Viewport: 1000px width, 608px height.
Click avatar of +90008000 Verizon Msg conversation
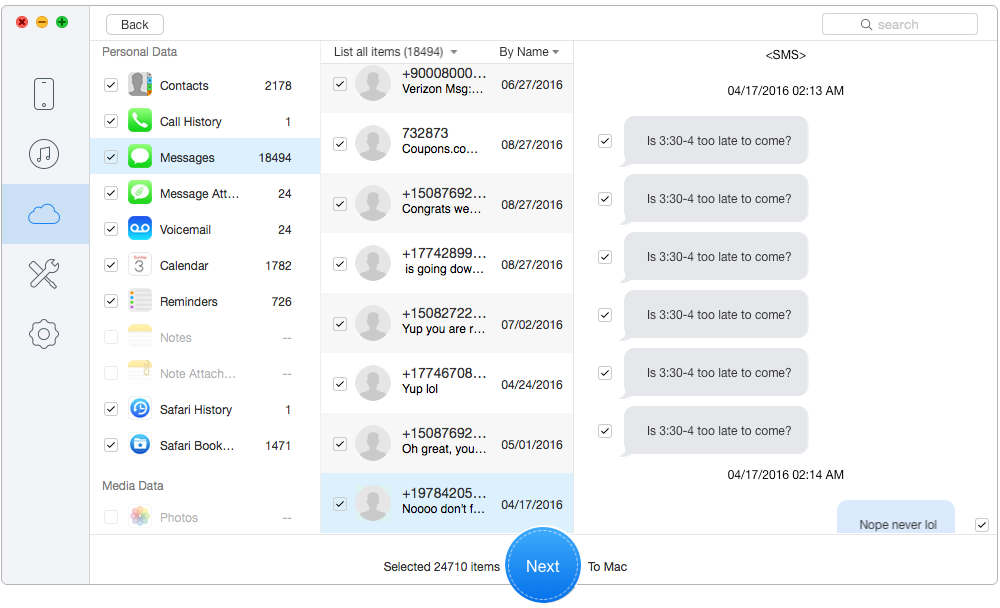coord(372,84)
